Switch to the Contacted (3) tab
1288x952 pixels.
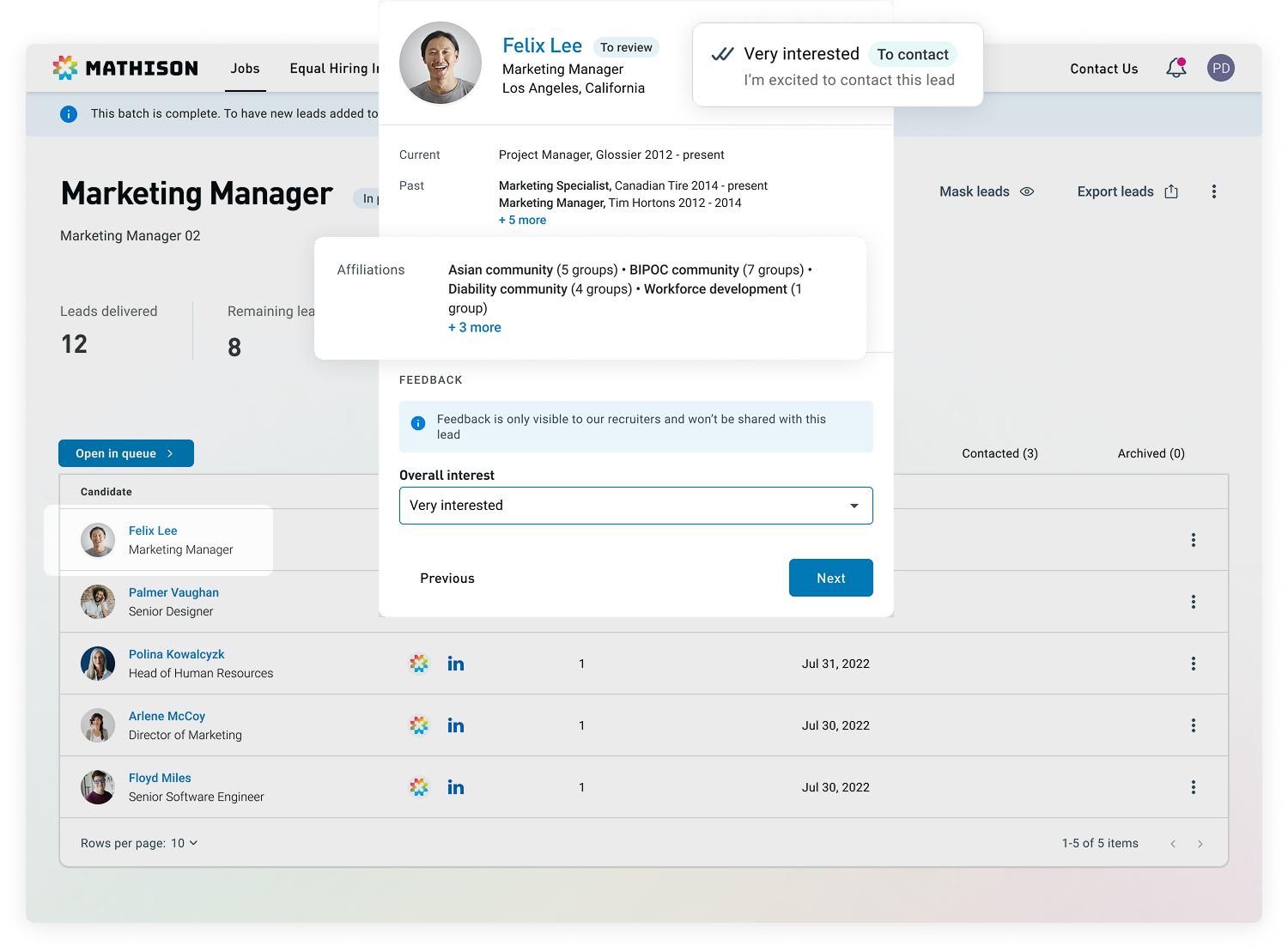[999, 453]
